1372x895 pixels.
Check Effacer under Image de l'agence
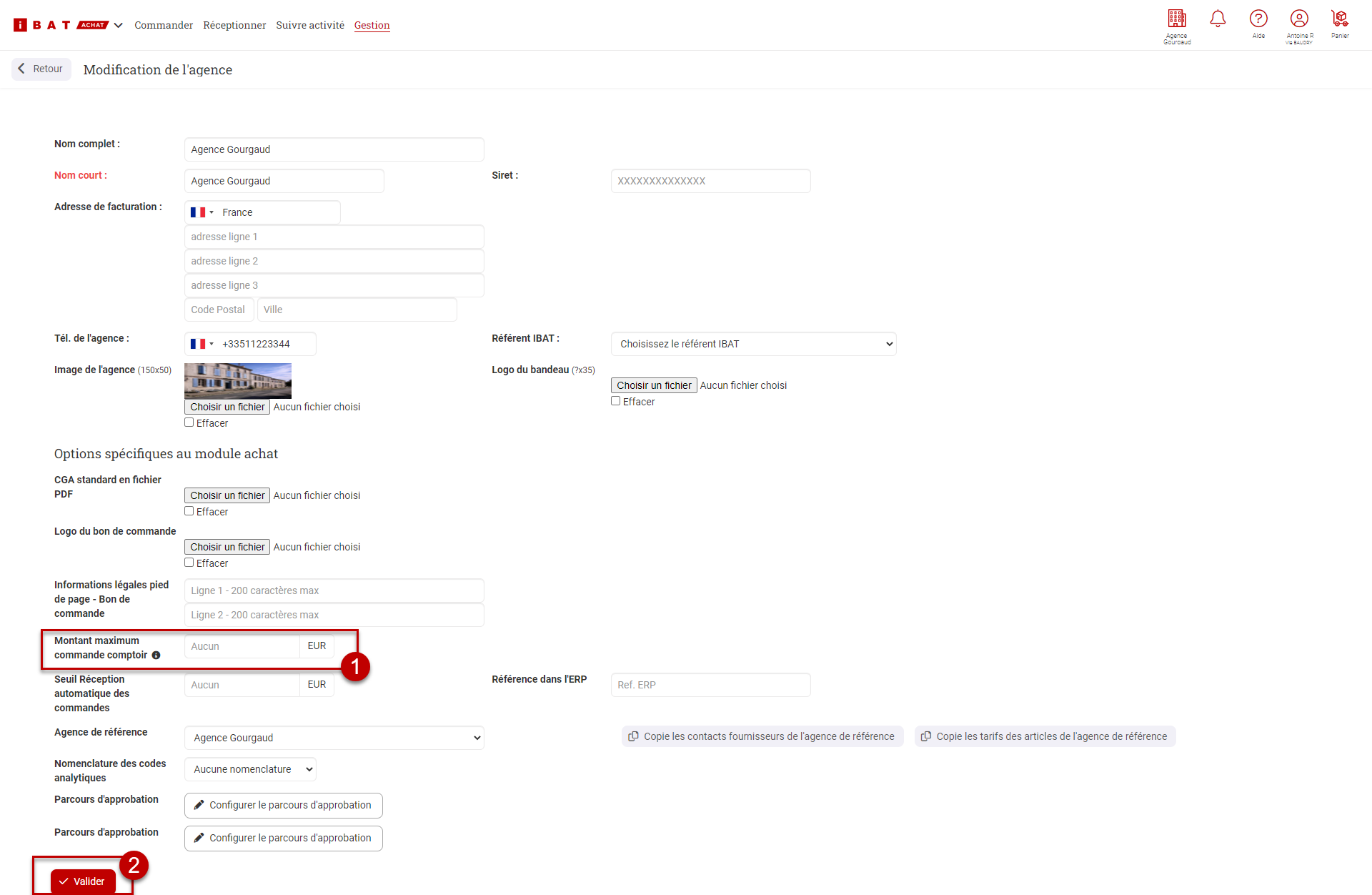point(189,422)
